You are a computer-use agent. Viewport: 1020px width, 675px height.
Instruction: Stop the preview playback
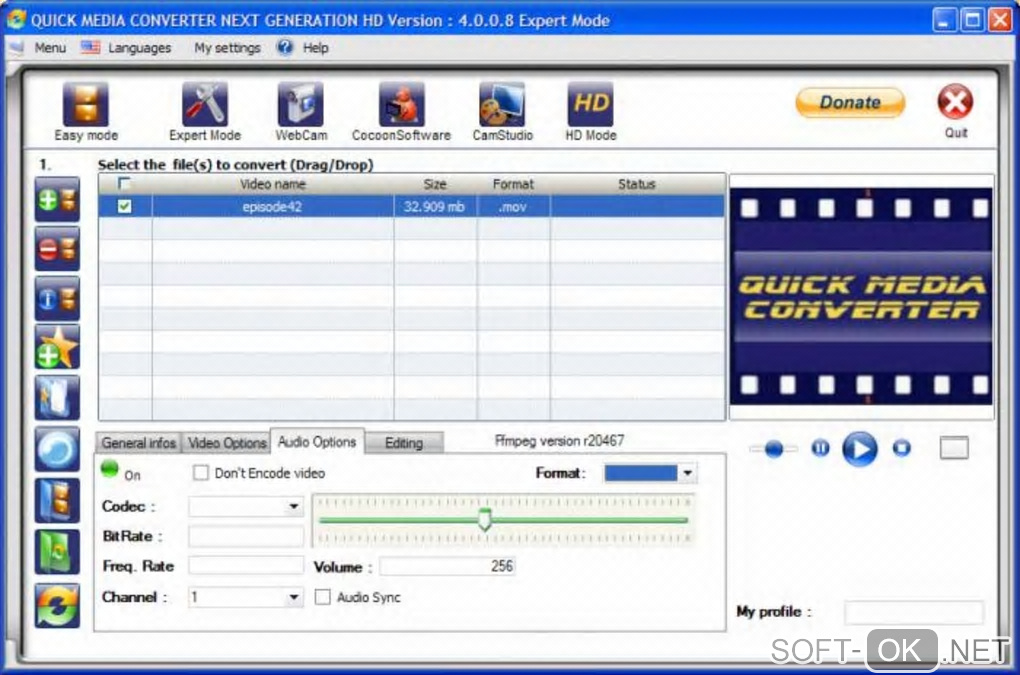point(902,447)
